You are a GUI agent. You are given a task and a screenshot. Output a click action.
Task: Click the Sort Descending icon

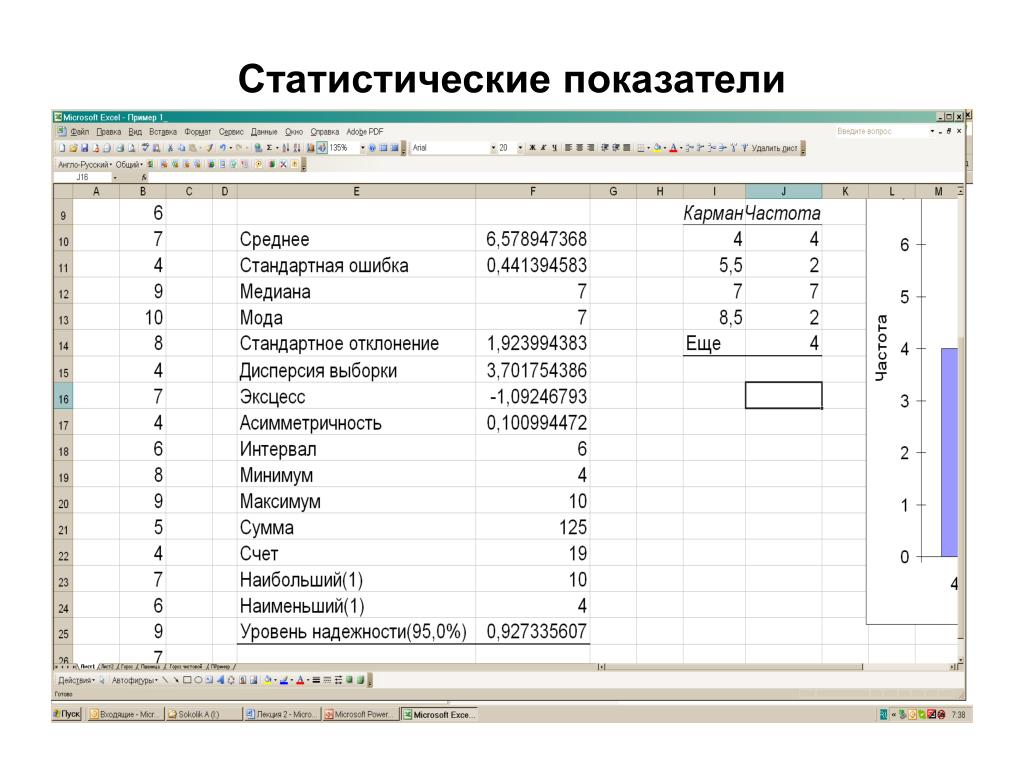[x=297, y=148]
